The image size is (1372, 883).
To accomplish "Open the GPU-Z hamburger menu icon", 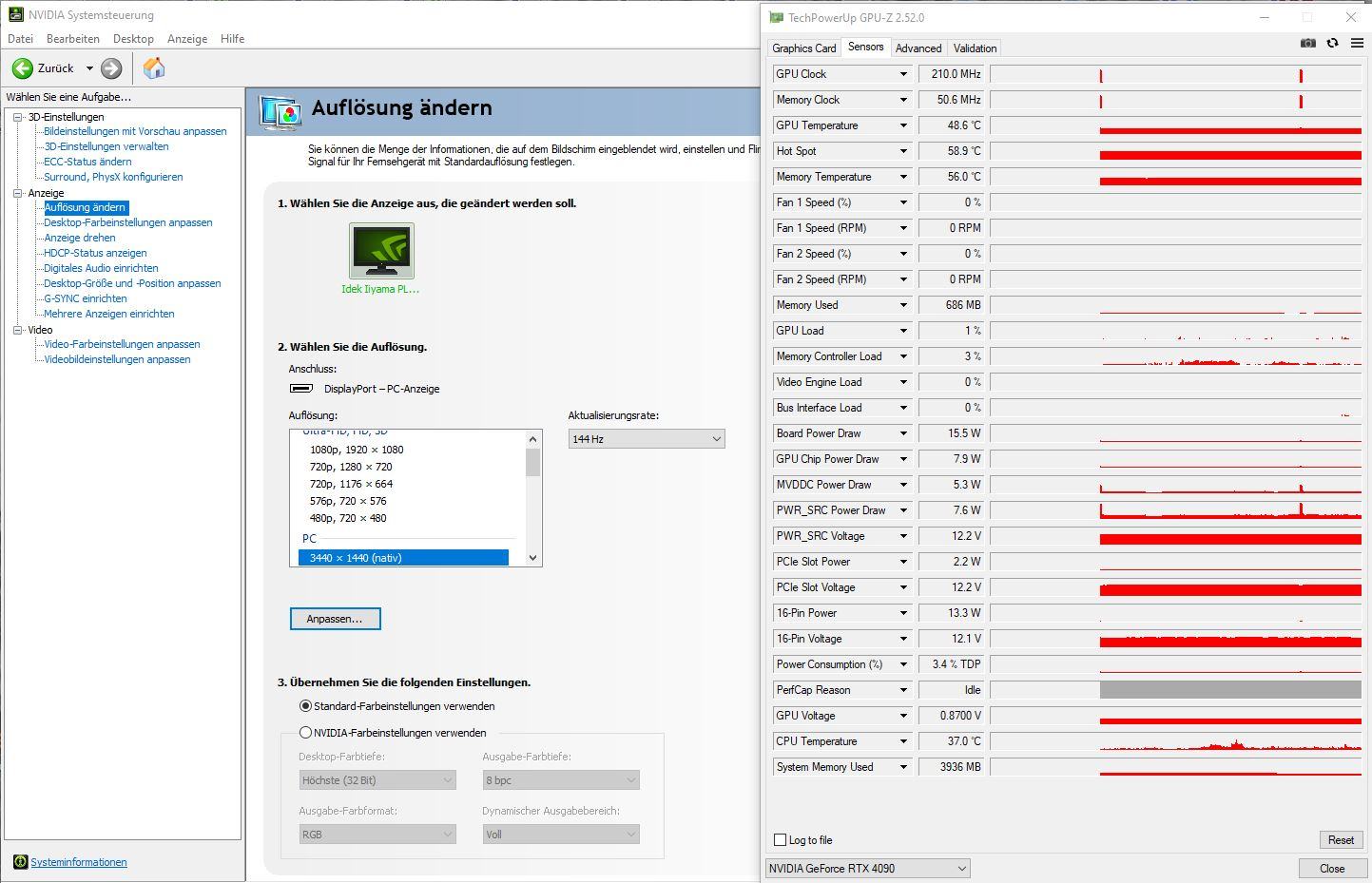I will click(x=1357, y=44).
